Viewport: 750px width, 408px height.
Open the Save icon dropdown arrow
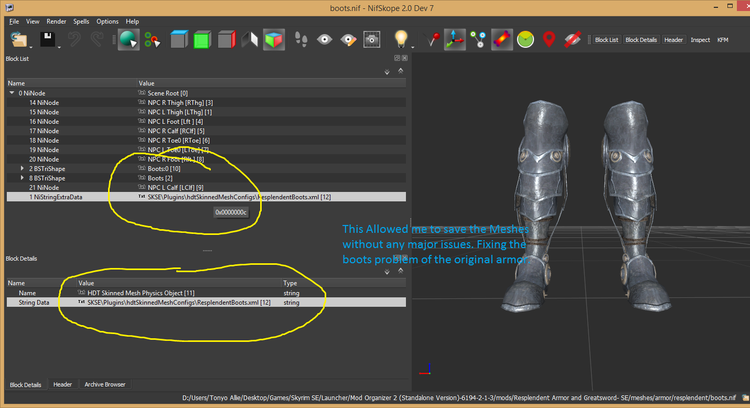pyautogui.click(x=58, y=47)
